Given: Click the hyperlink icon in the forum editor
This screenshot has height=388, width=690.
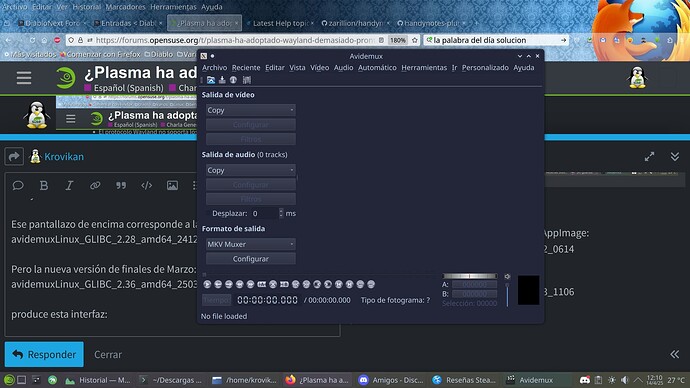Looking at the screenshot, I should (95, 185).
